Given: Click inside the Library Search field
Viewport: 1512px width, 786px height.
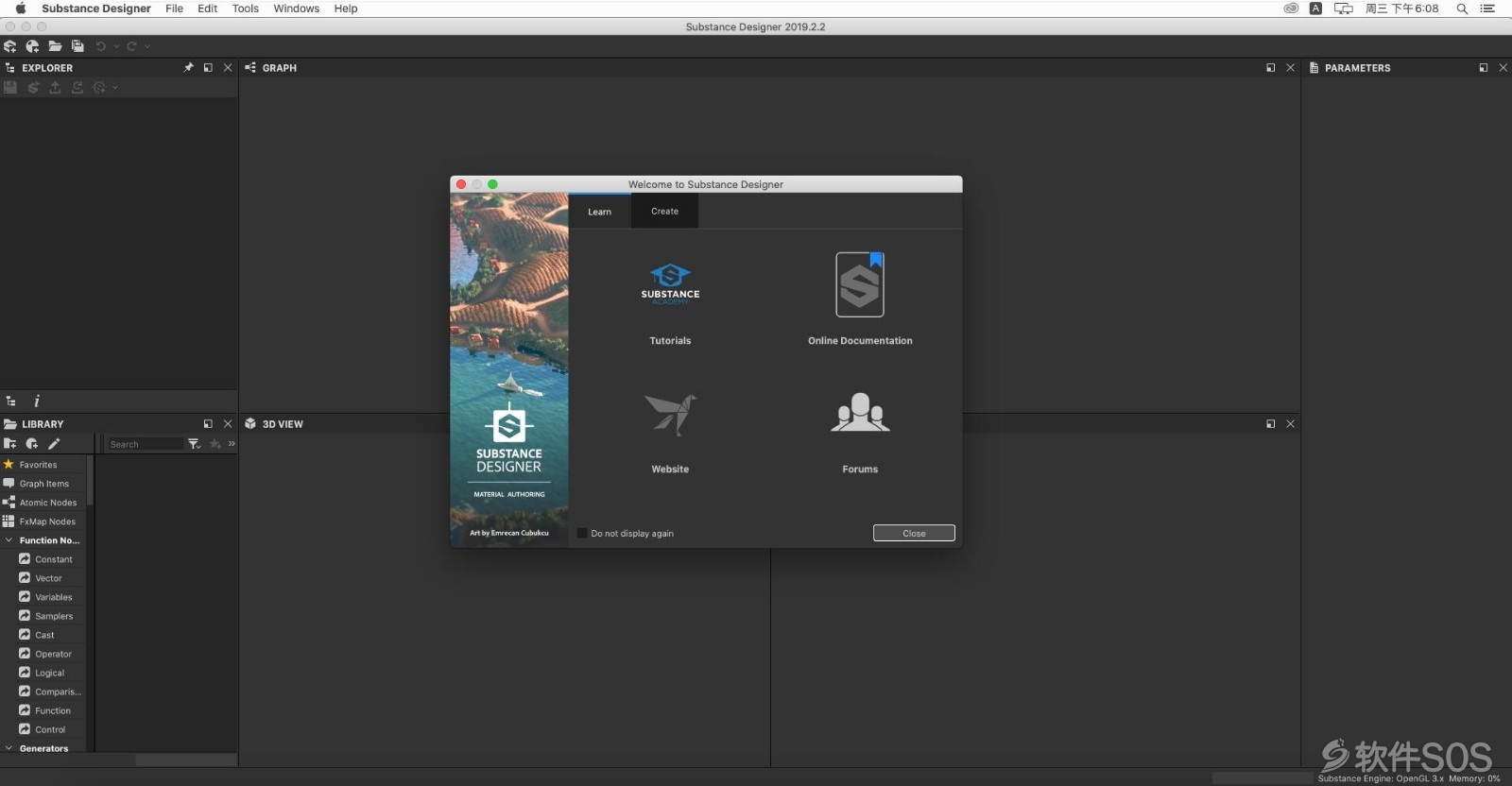Looking at the screenshot, I should point(145,444).
